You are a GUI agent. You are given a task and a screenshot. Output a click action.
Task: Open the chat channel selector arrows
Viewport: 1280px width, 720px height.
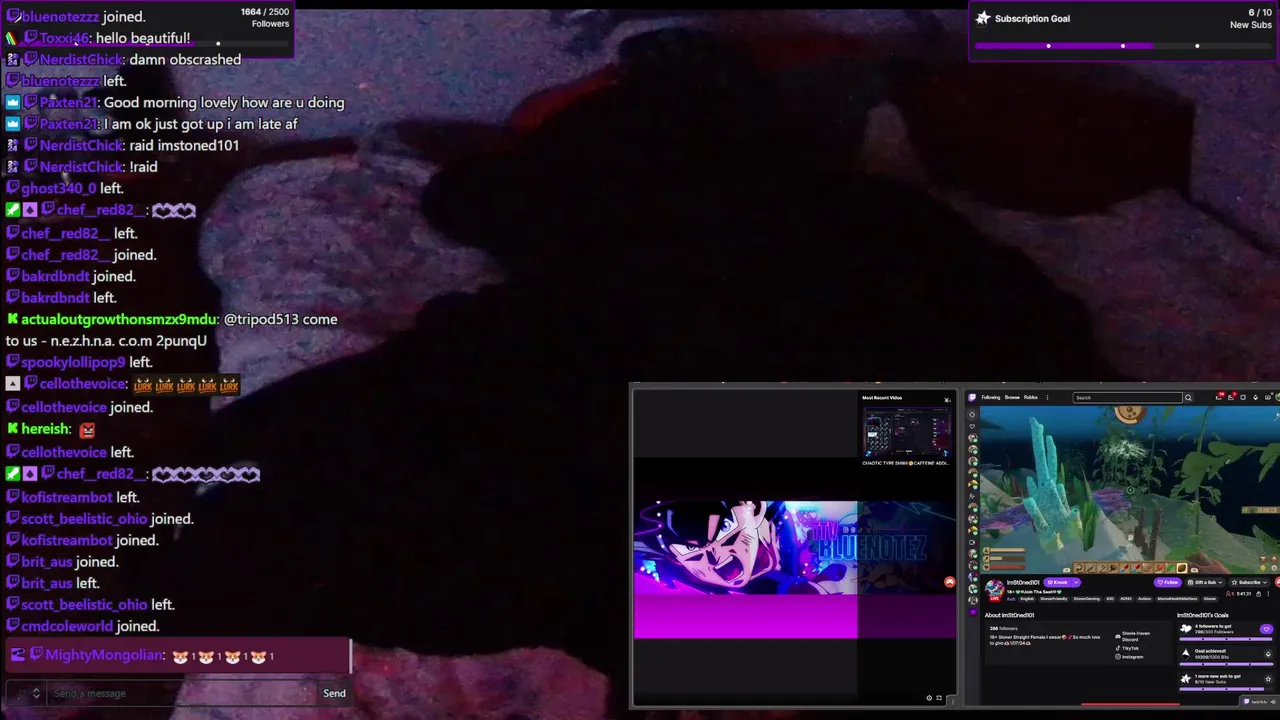click(x=36, y=693)
